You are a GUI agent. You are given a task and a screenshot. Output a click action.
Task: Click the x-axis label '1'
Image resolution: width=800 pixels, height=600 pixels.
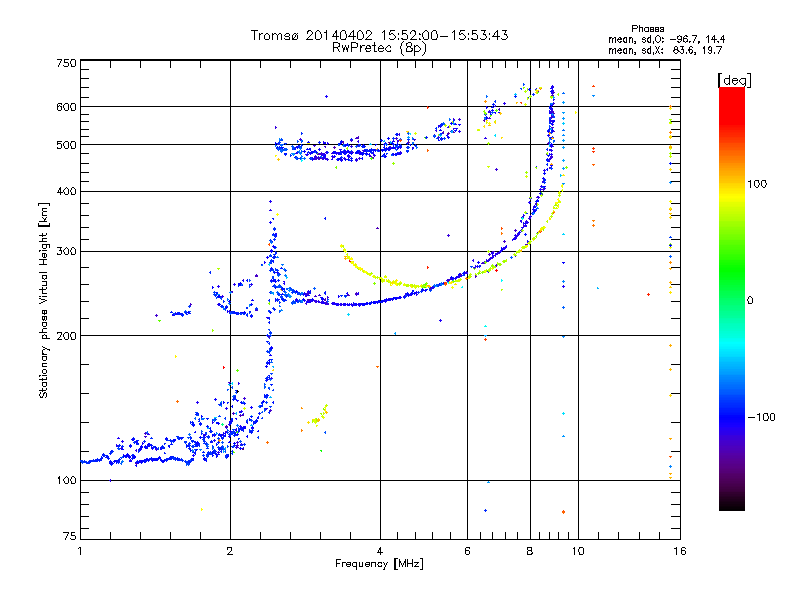click(80, 551)
